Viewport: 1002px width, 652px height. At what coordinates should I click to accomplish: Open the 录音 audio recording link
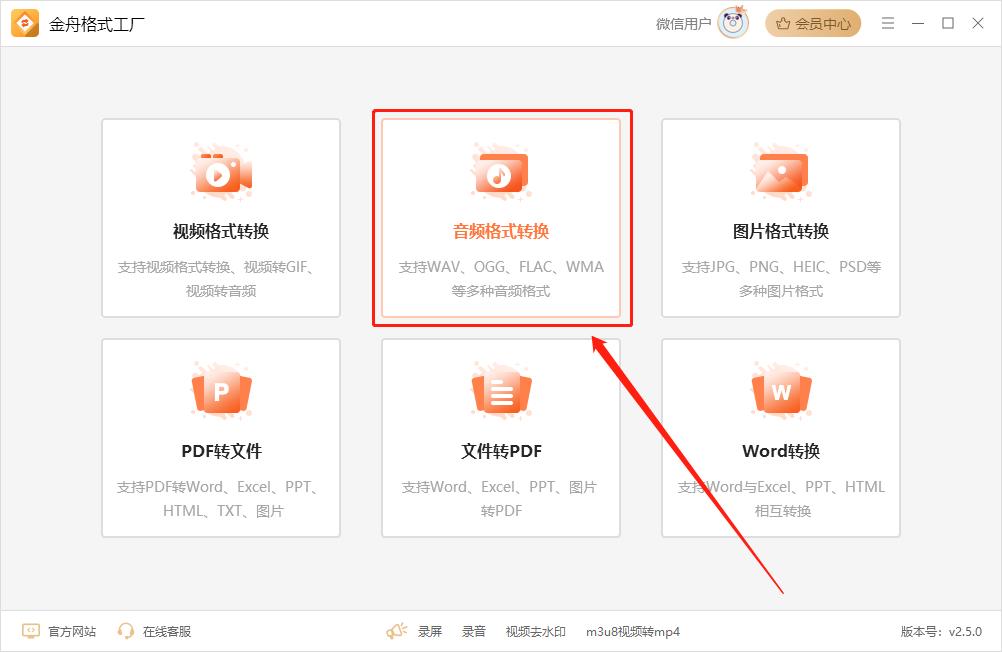(x=474, y=632)
